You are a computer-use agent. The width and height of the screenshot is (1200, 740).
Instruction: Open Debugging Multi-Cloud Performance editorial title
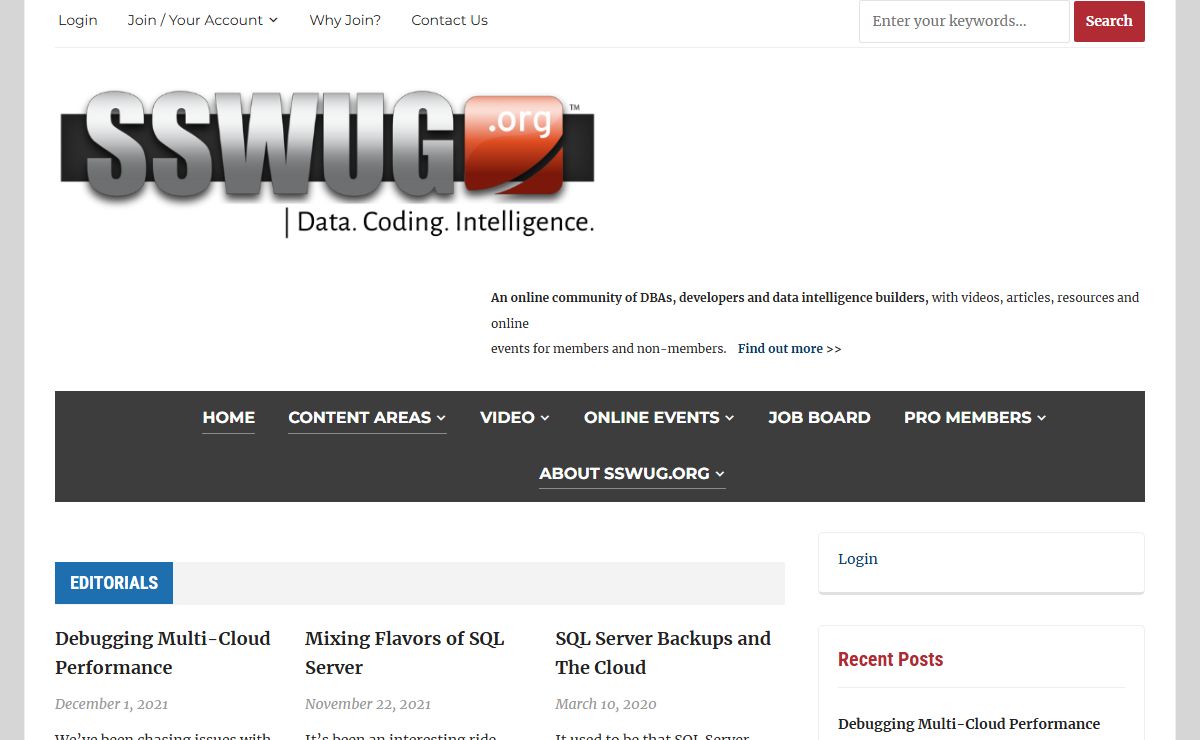pyautogui.click(x=163, y=653)
